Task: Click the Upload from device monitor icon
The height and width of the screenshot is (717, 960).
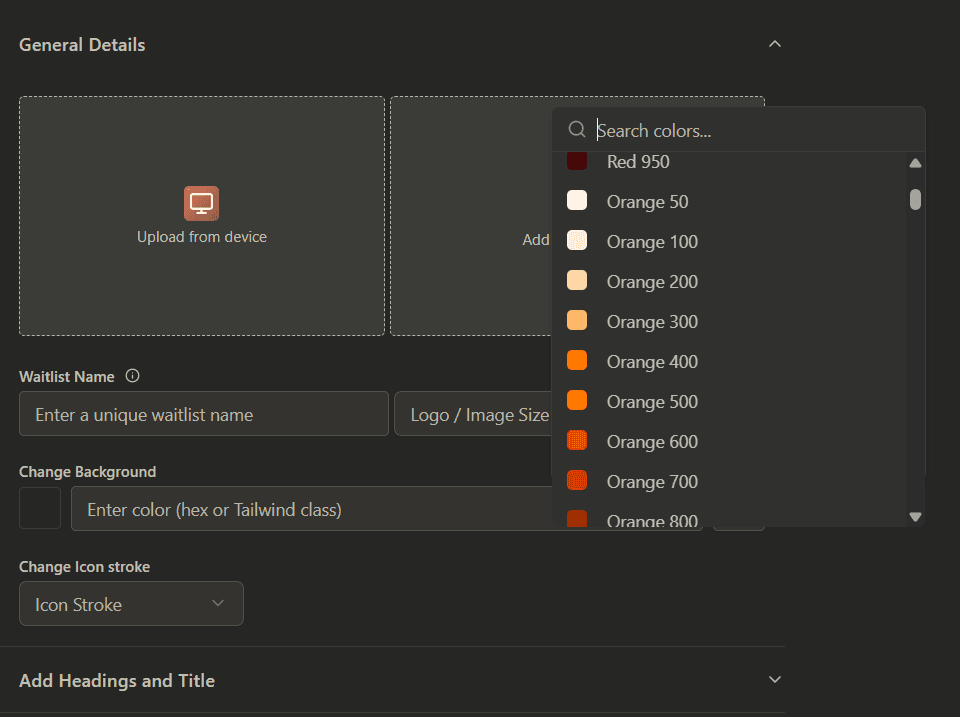Action: point(201,203)
